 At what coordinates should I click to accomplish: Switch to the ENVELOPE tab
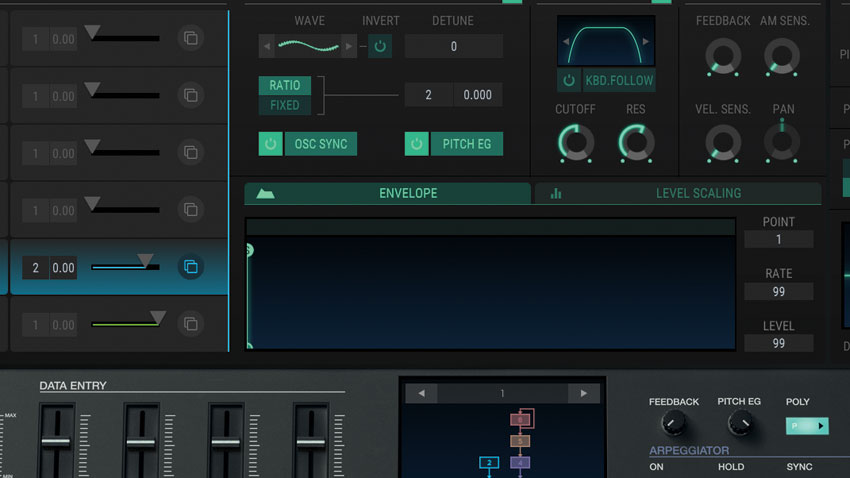[x=388, y=193]
